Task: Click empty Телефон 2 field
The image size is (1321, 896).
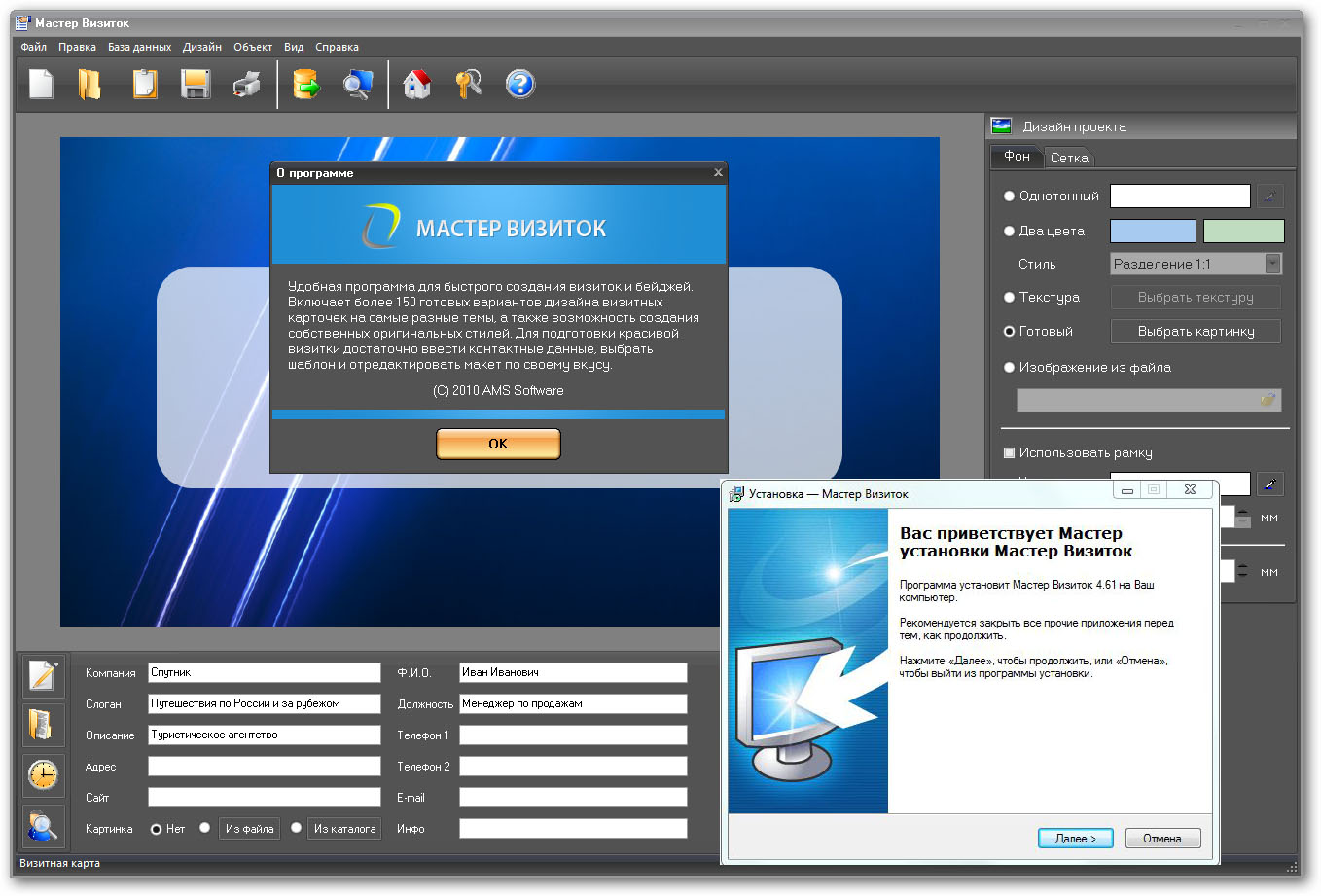Action: pos(573,767)
